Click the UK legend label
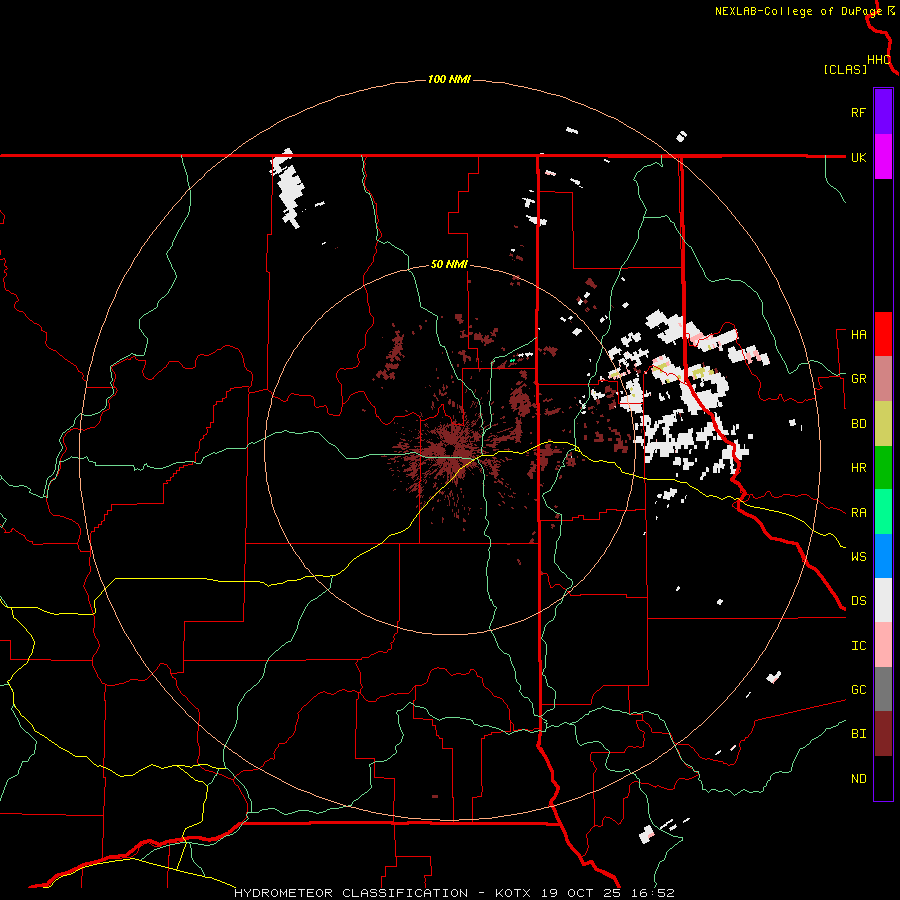Viewport: 900px width, 900px height. coord(858,157)
